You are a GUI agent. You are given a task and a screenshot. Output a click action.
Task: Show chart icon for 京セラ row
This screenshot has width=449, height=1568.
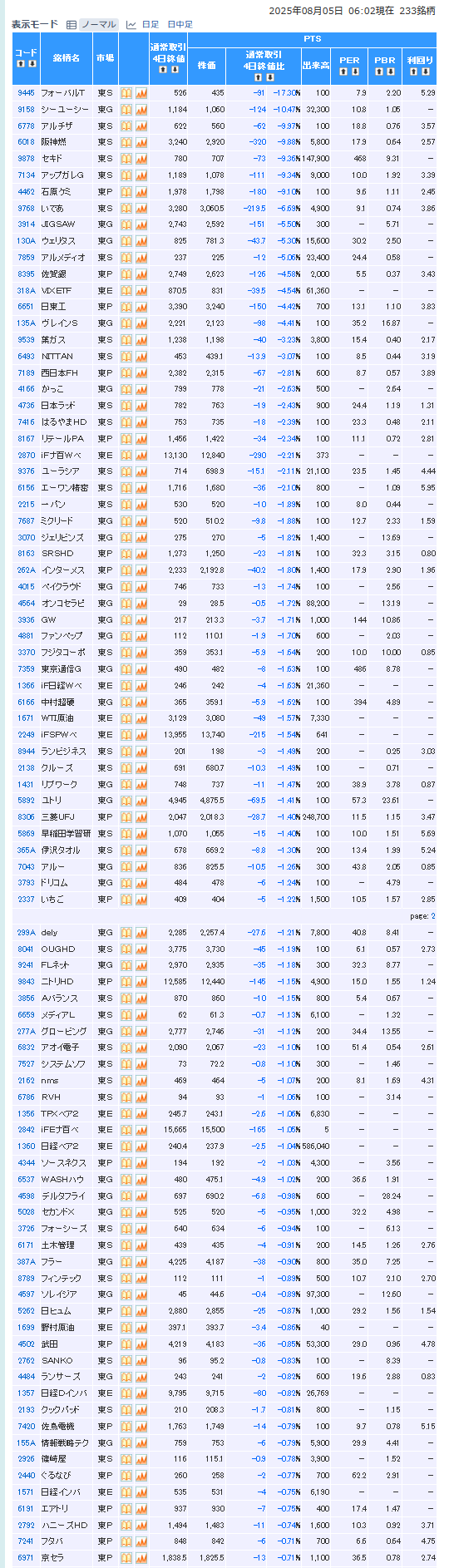click(141, 1558)
